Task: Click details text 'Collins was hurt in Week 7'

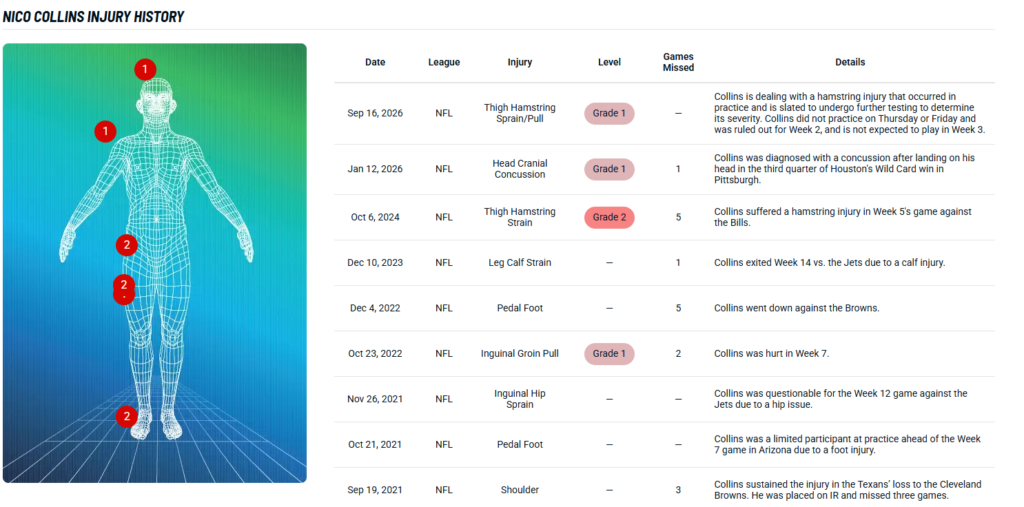Action: (771, 353)
